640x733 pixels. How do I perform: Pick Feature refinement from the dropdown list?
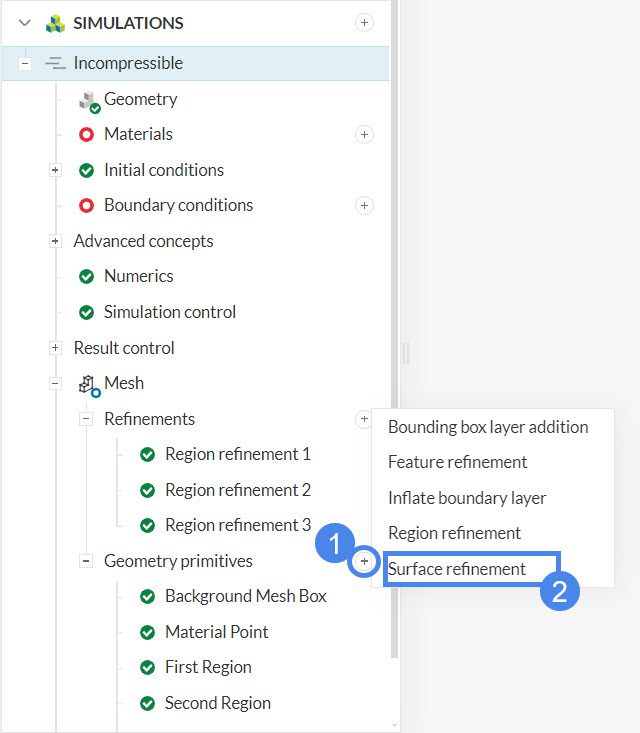click(x=458, y=462)
